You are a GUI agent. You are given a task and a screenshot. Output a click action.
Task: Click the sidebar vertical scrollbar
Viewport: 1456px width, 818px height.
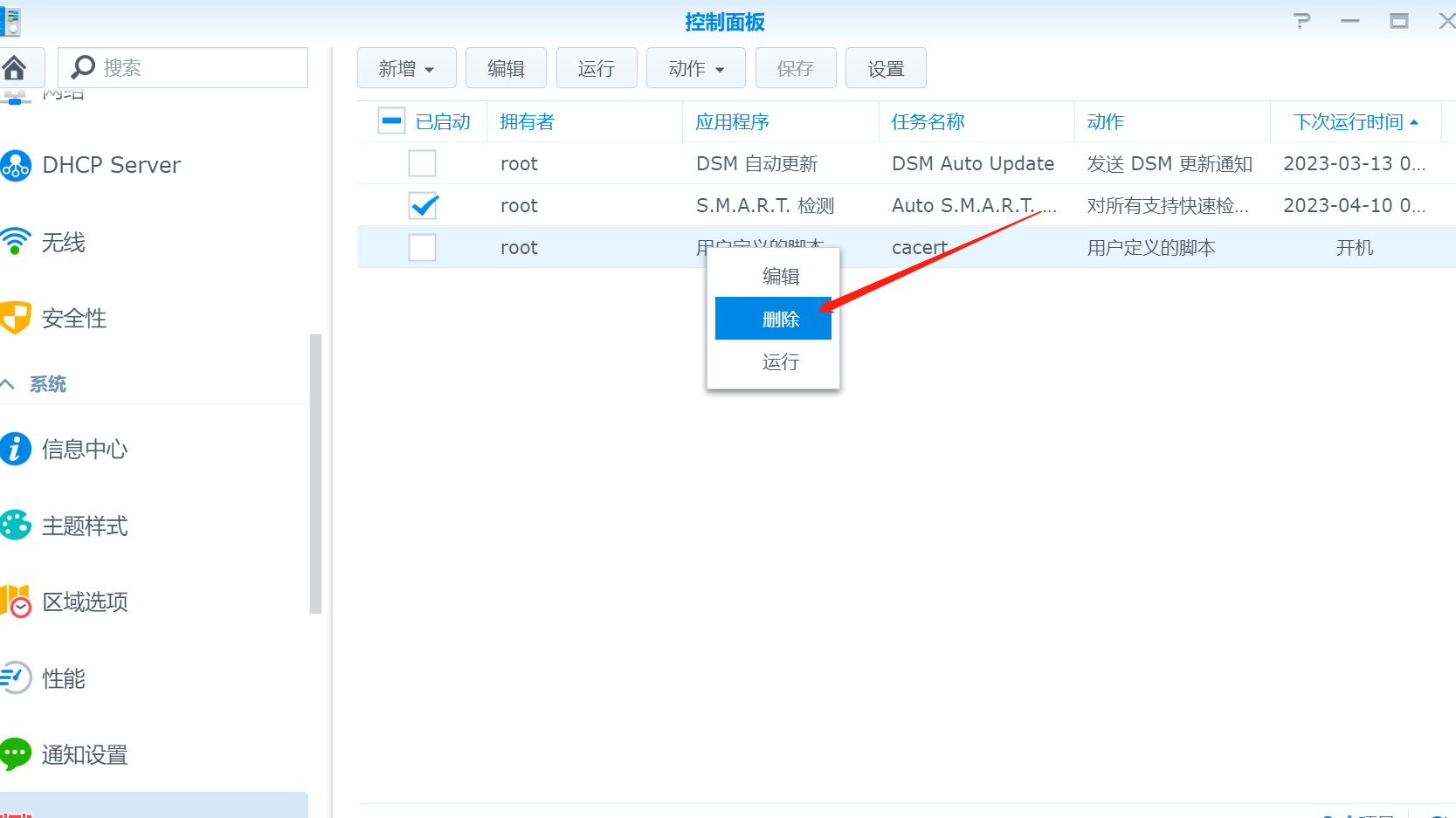[x=315, y=474]
